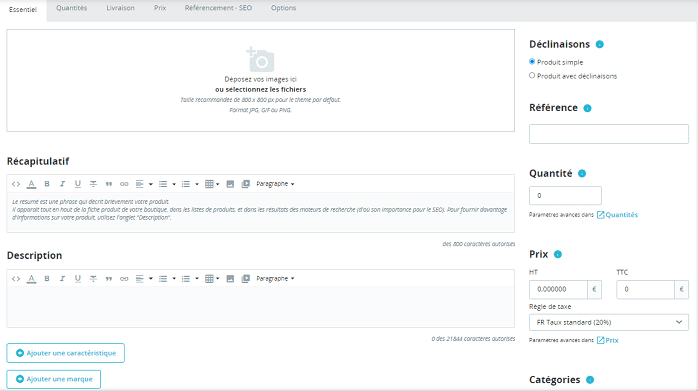This screenshot has height=391, width=698.
Task: Insert link in Récapitulatif editor
Action: point(124,184)
